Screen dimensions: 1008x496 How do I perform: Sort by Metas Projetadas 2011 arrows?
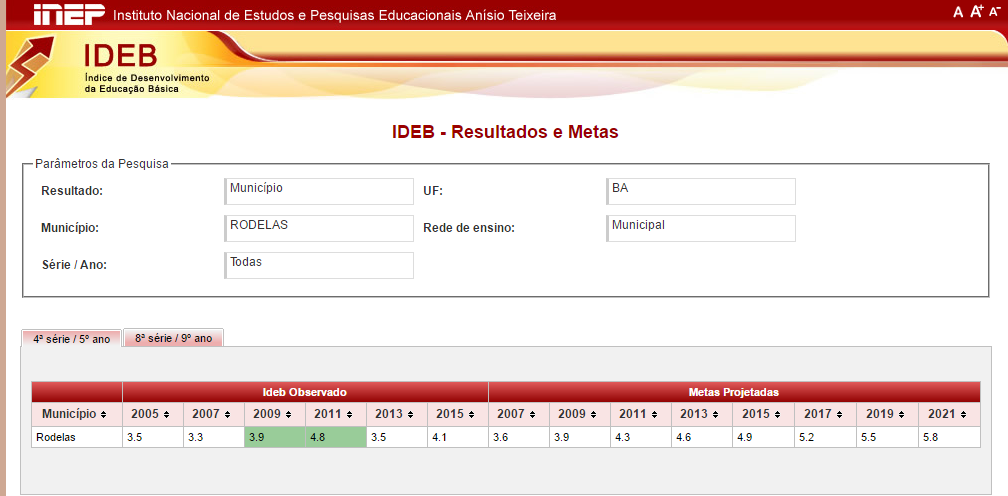point(656,414)
